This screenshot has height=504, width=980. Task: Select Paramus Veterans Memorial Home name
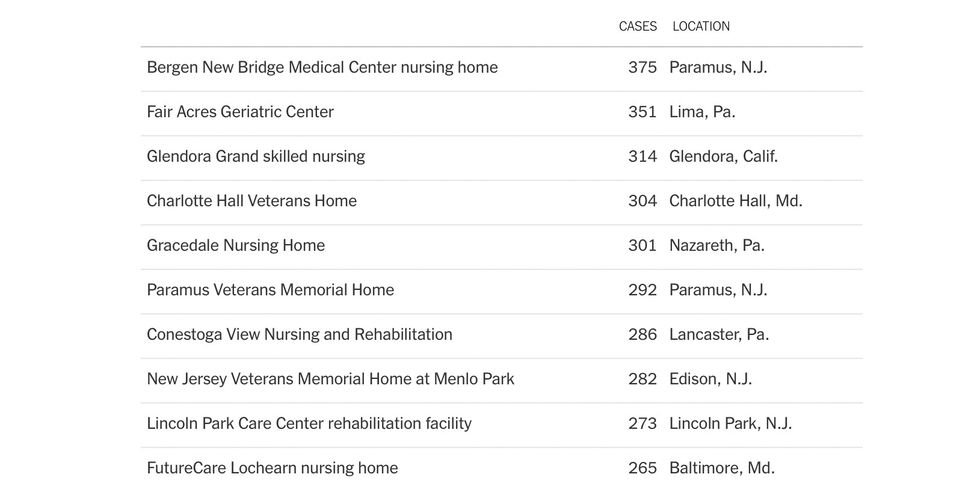271,290
